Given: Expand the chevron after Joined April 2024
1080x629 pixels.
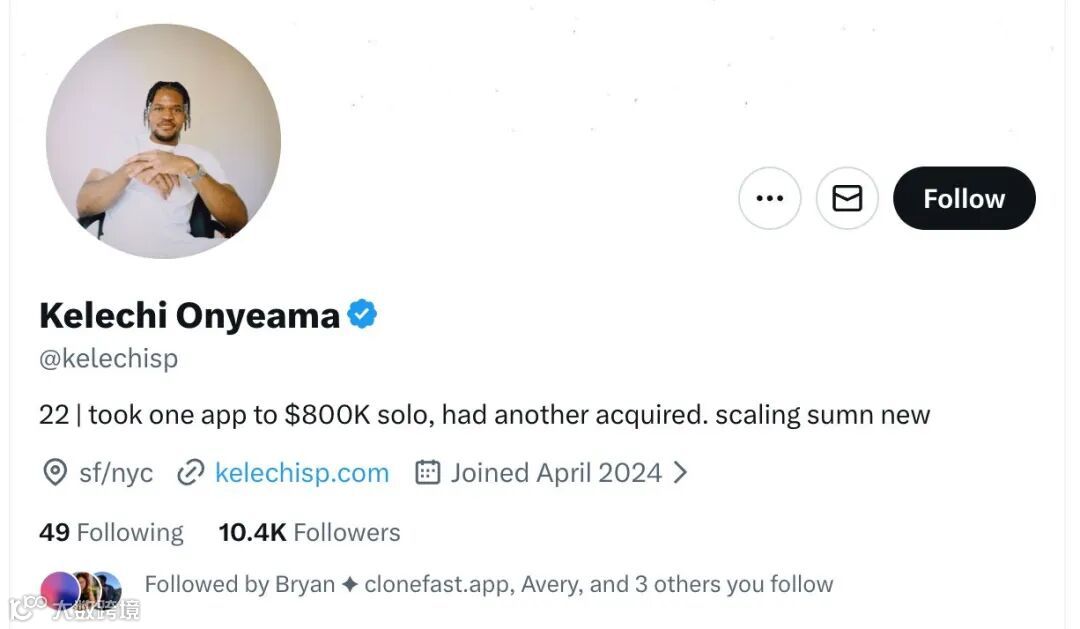Looking at the screenshot, I should [680, 472].
